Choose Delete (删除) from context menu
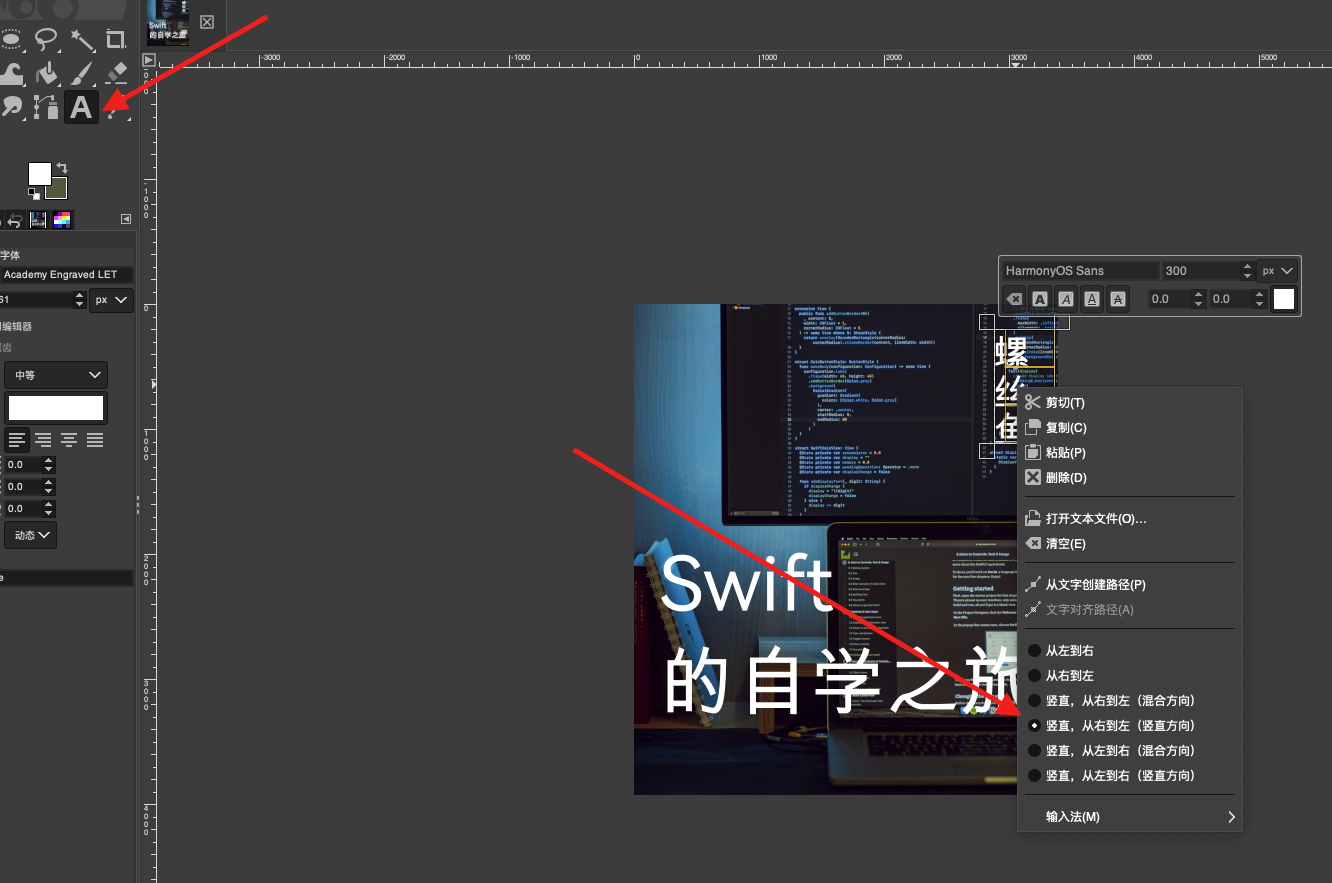The image size is (1332, 883). tap(1130, 477)
